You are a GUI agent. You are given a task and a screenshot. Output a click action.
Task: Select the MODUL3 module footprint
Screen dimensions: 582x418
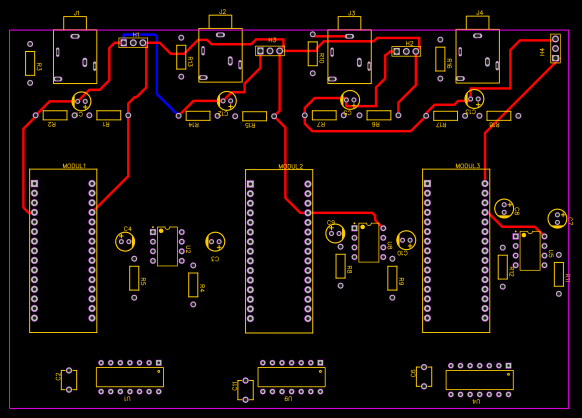[456, 251]
